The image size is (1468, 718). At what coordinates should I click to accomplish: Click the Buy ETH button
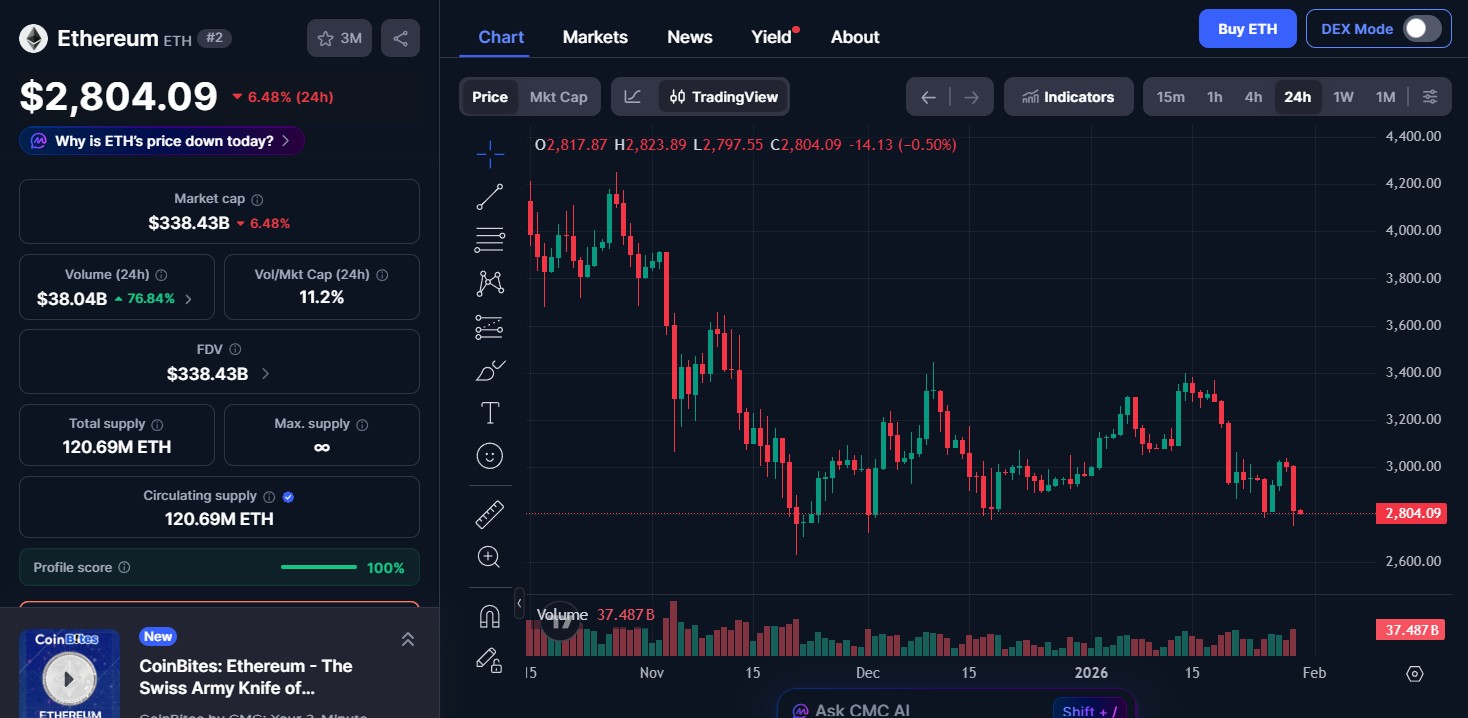[x=1247, y=29]
